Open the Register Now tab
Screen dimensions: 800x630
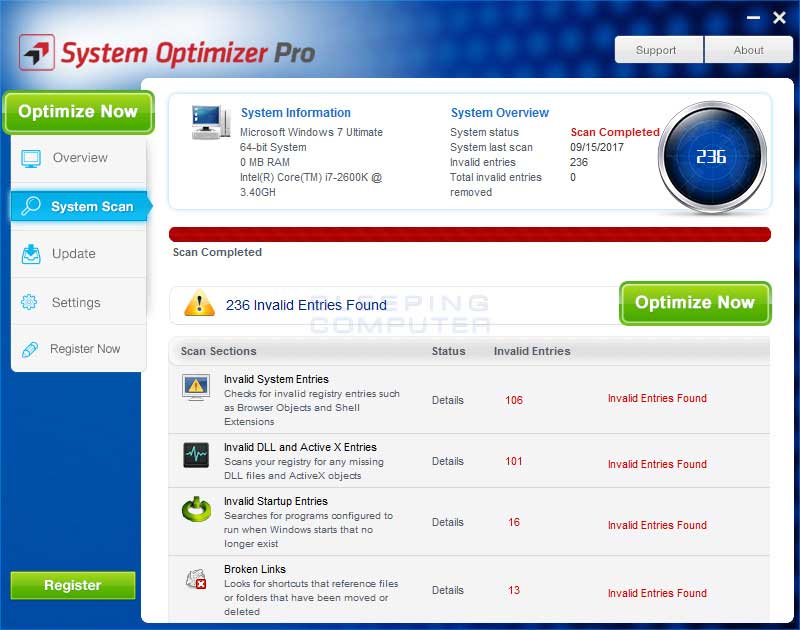[79, 349]
